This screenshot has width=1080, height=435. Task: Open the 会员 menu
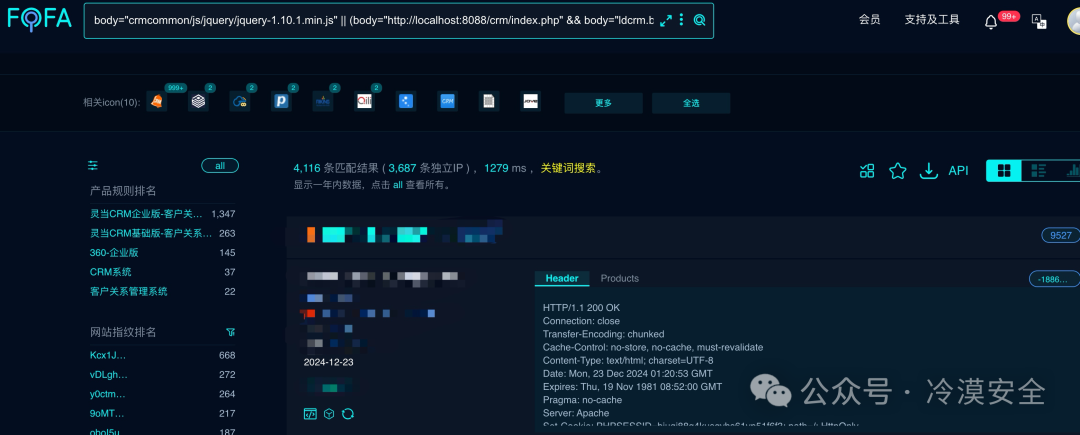pyautogui.click(x=869, y=20)
